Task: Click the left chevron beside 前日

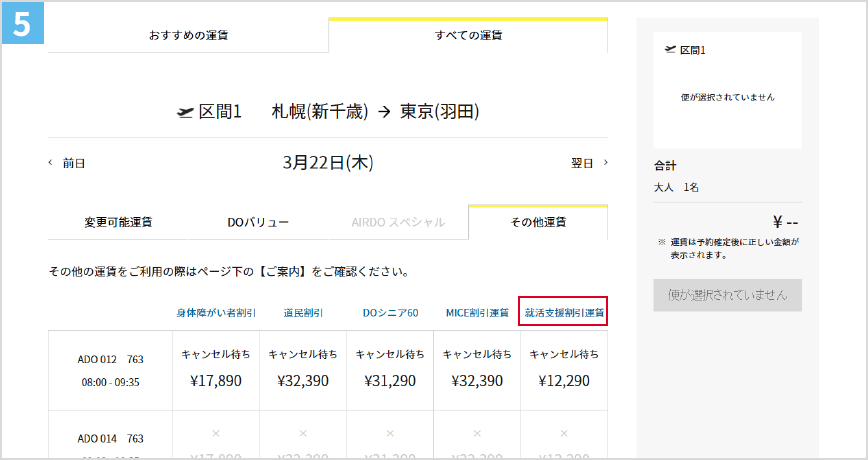Action: [50, 162]
